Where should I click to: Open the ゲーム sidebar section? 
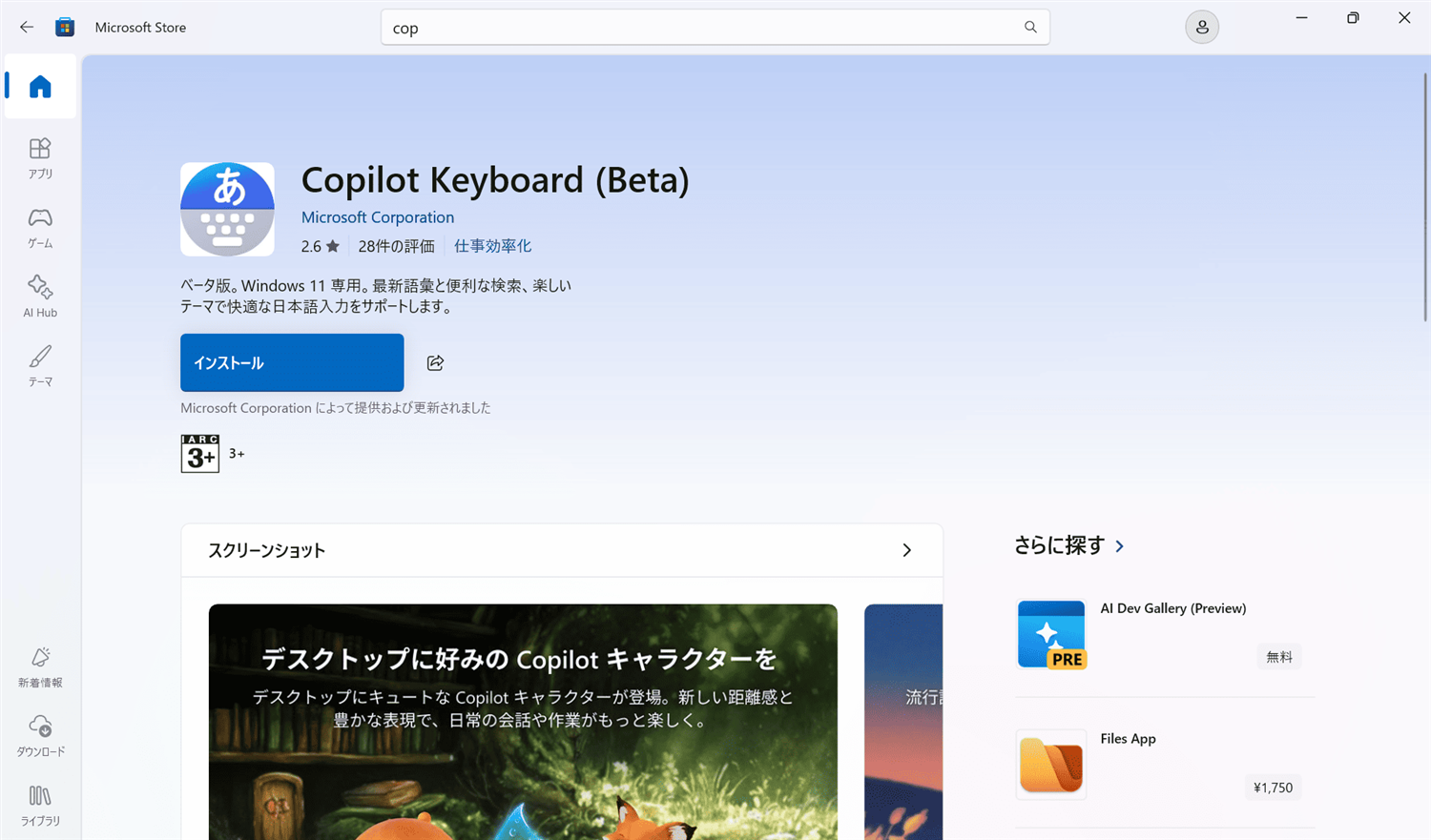(40, 228)
